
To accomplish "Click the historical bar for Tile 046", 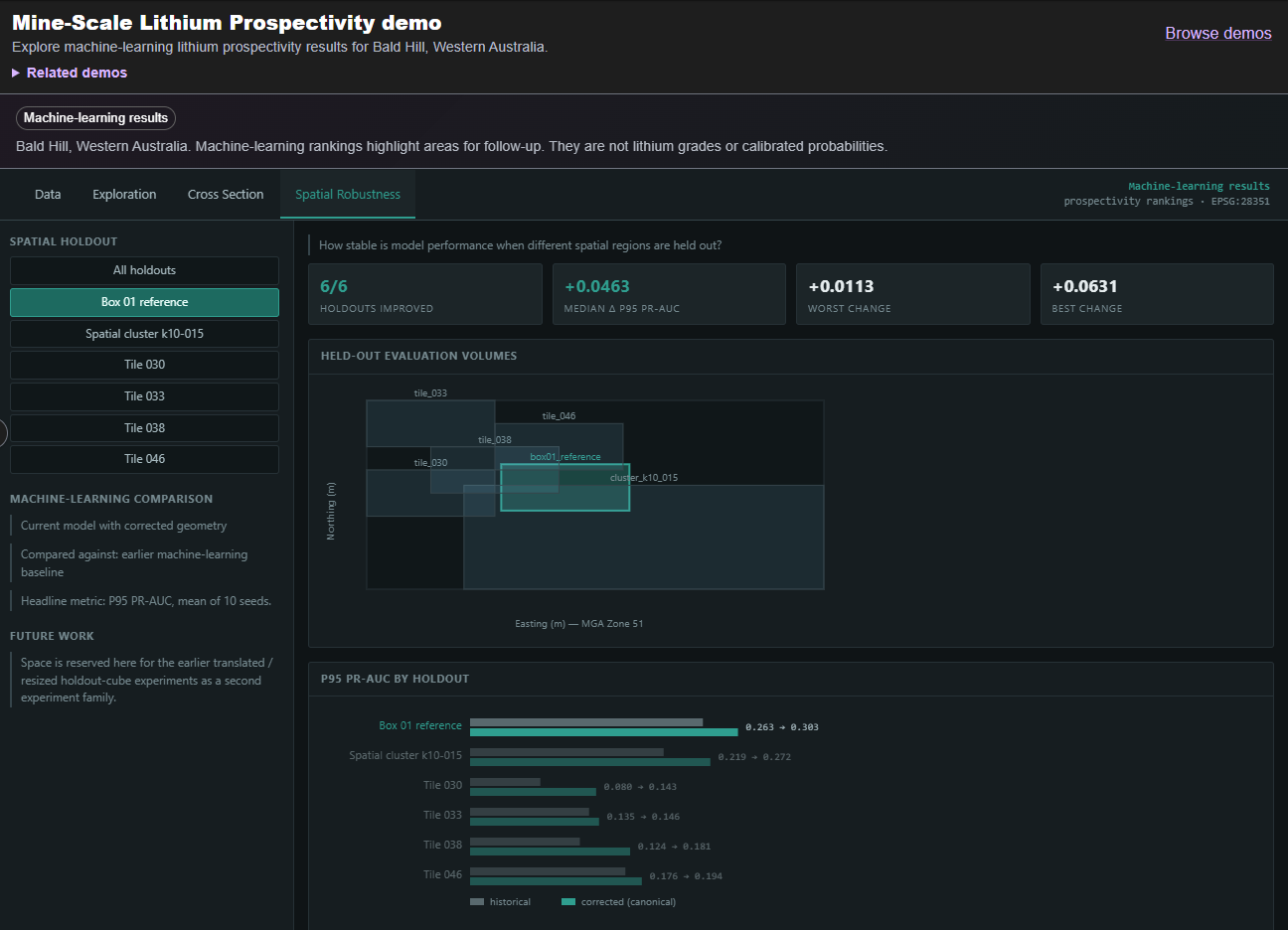I will [x=548, y=871].
